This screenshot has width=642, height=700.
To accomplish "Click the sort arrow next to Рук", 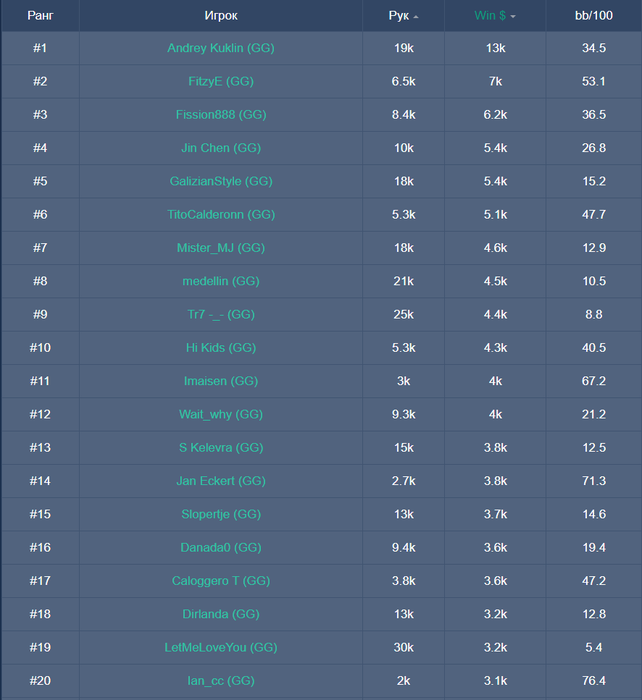I will pos(416,17).
